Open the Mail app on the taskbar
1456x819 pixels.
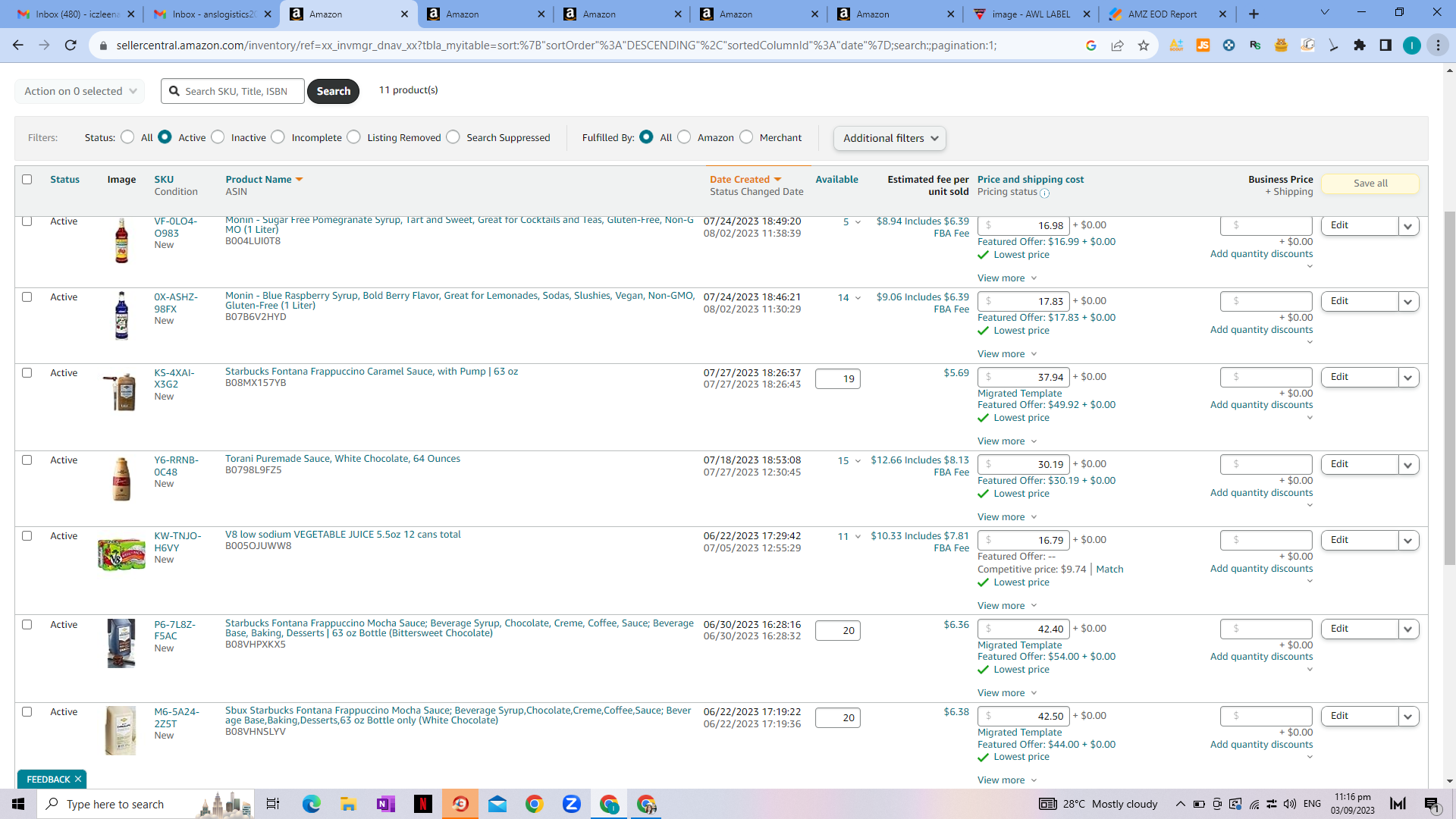497,804
